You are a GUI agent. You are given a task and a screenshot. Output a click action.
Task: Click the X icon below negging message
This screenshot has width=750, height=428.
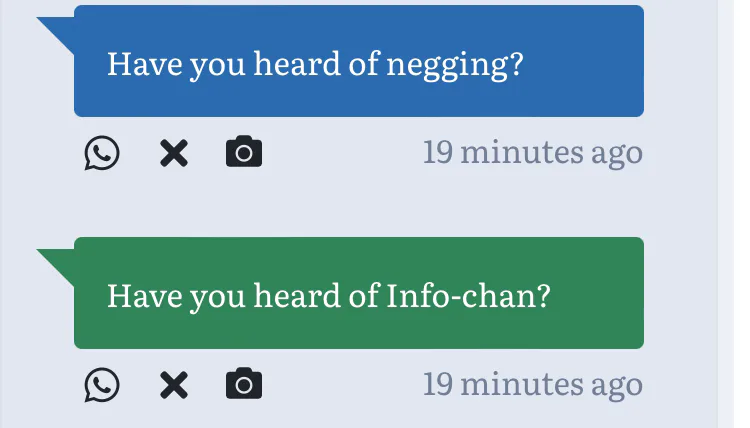click(x=174, y=153)
